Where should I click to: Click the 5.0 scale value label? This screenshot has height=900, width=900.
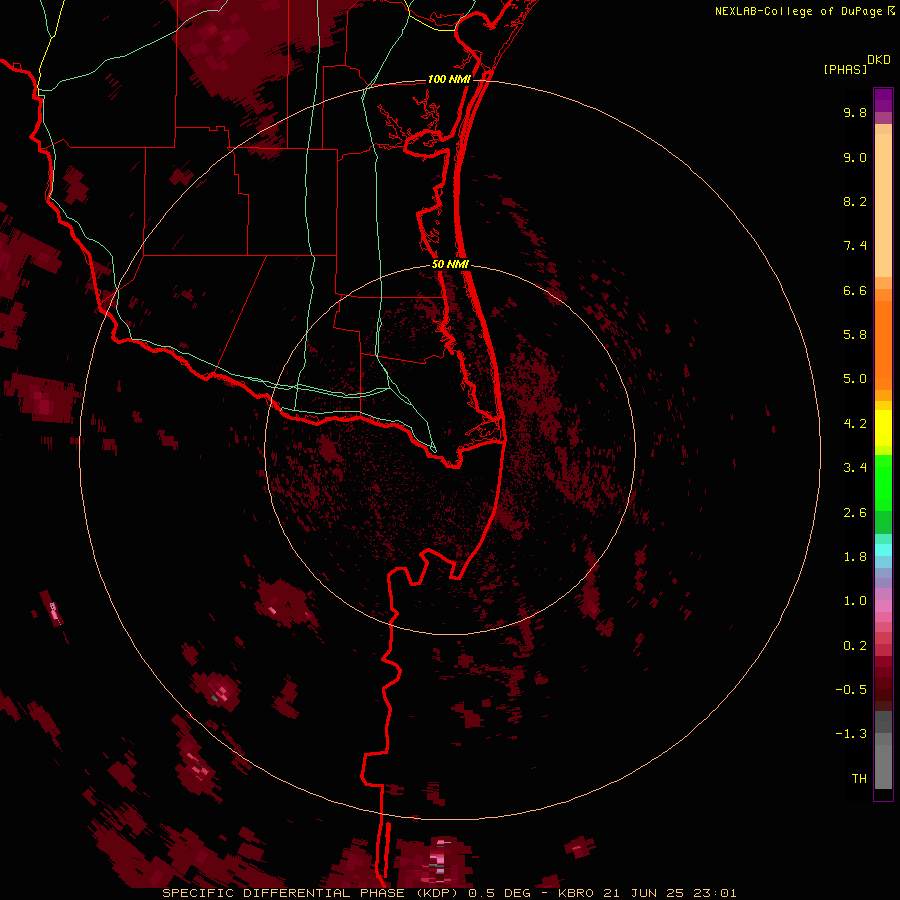[x=855, y=379]
